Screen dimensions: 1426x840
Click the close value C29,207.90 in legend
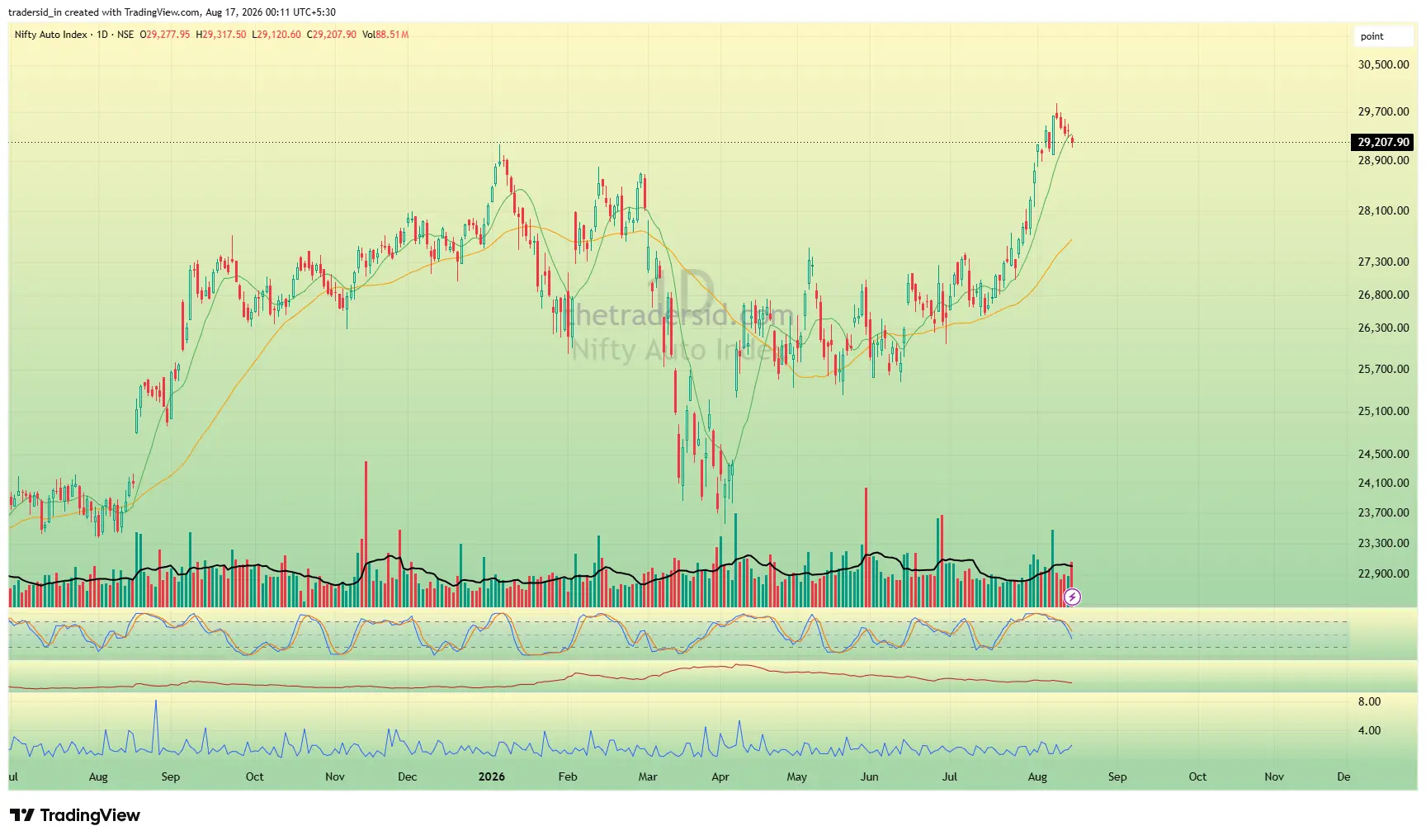pyautogui.click(x=332, y=35)
